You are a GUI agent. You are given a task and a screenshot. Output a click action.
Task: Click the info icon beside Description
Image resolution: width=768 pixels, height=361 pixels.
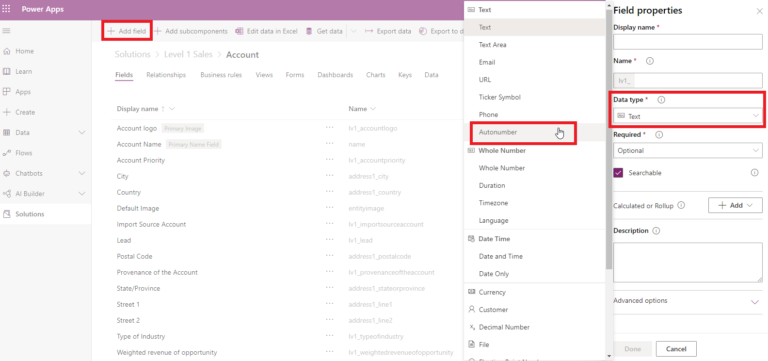coord(656,231)
